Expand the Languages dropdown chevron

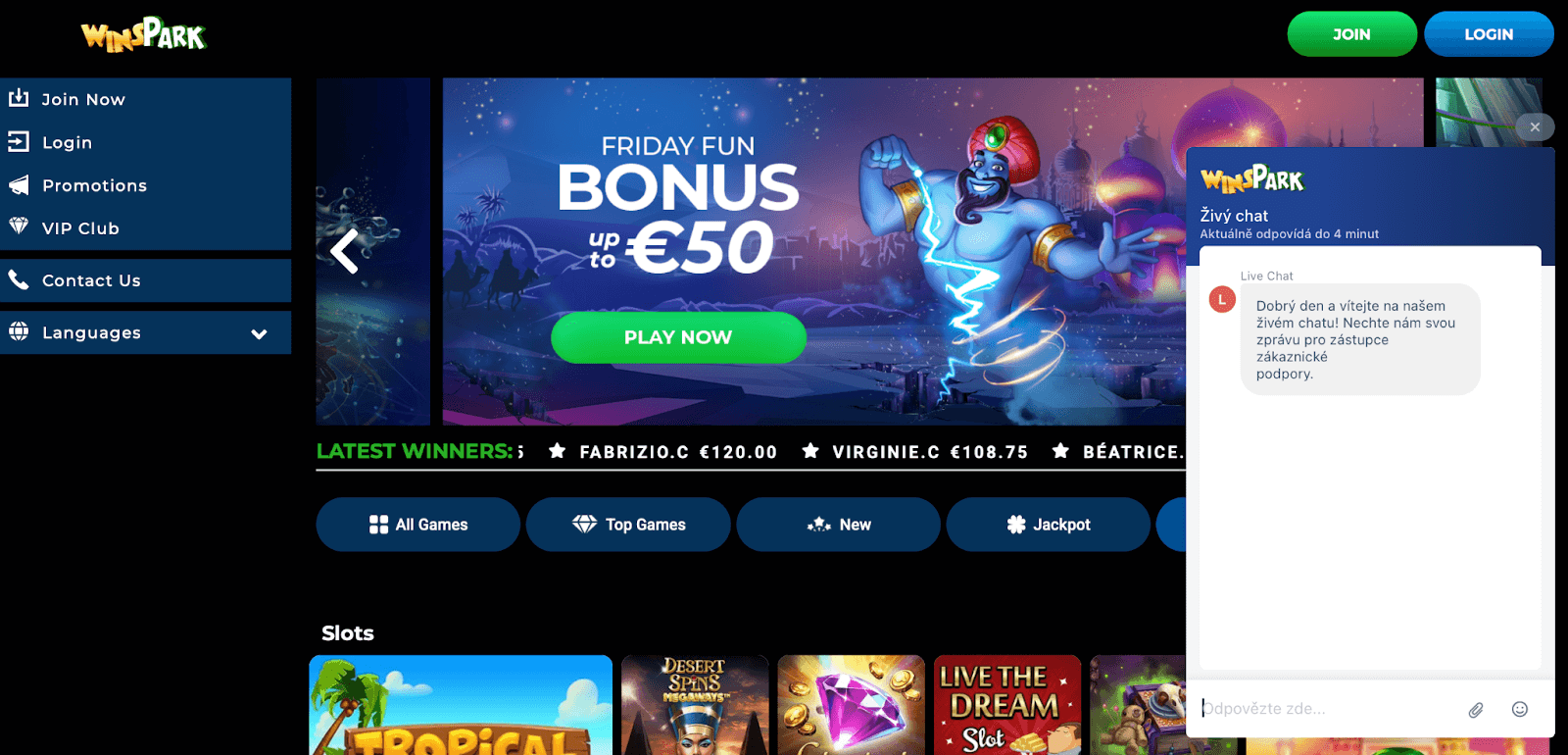(259, 333)
